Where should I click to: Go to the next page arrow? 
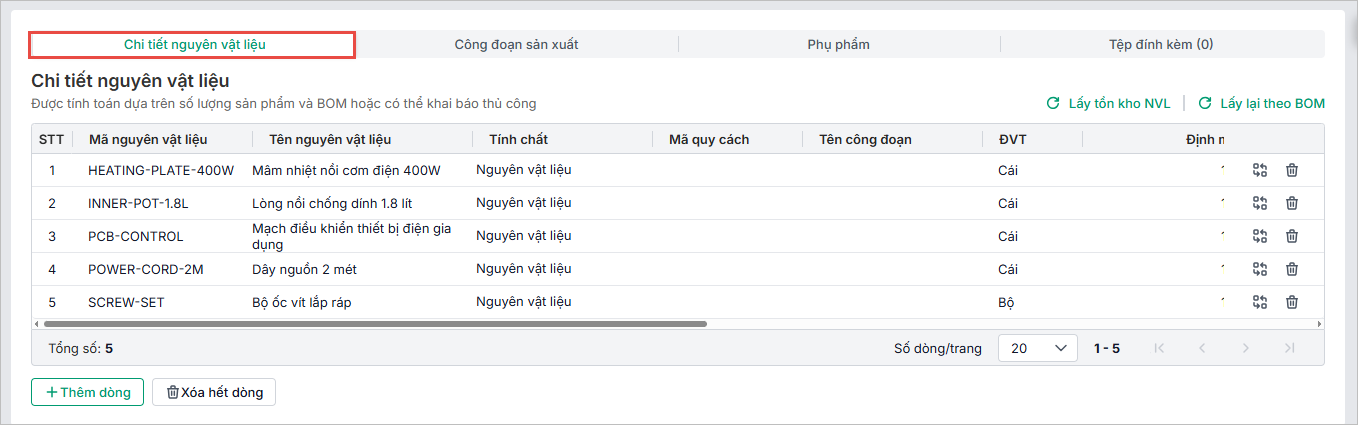[1245, 348]
